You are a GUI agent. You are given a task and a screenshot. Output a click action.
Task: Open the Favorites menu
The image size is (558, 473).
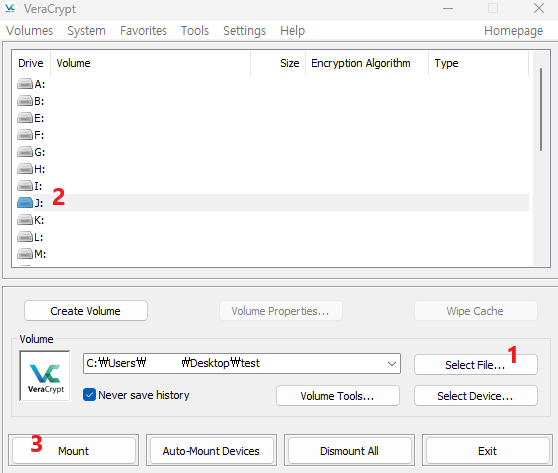point(143,31)
